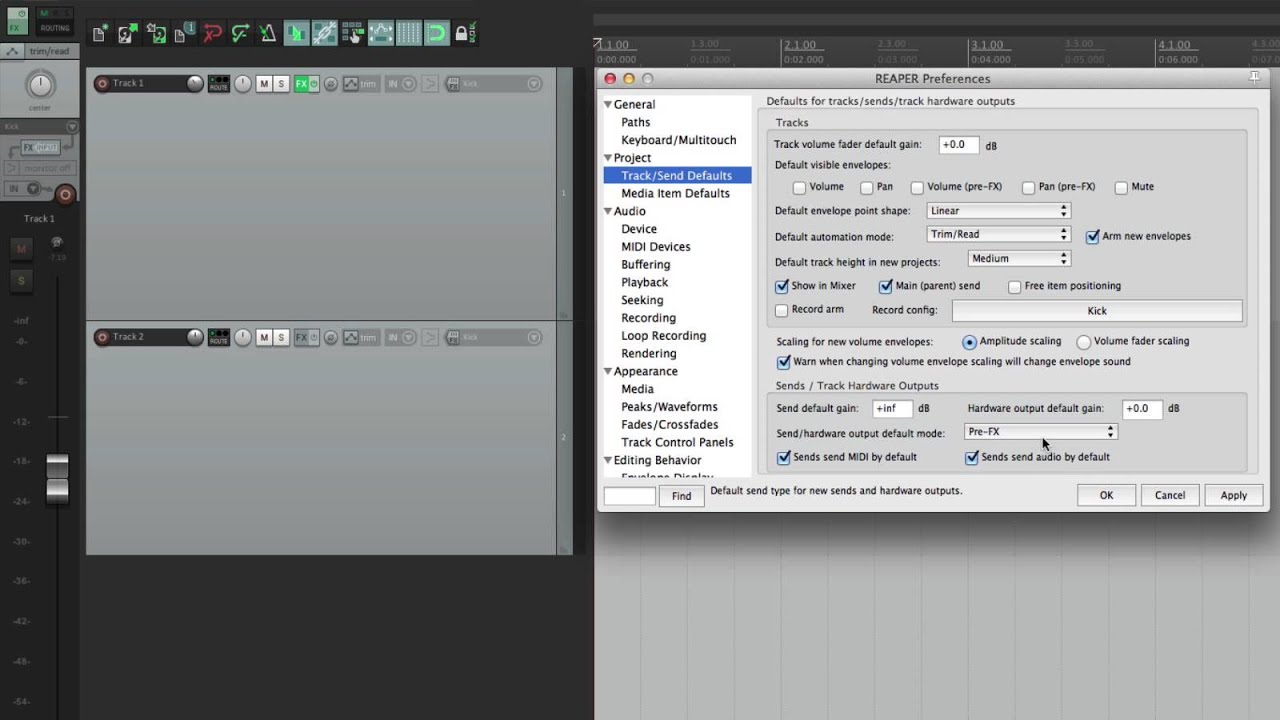Enable Free item positioning
Image resolution: width=1280 pixels, height=720 pixels.
point(1014,286)
